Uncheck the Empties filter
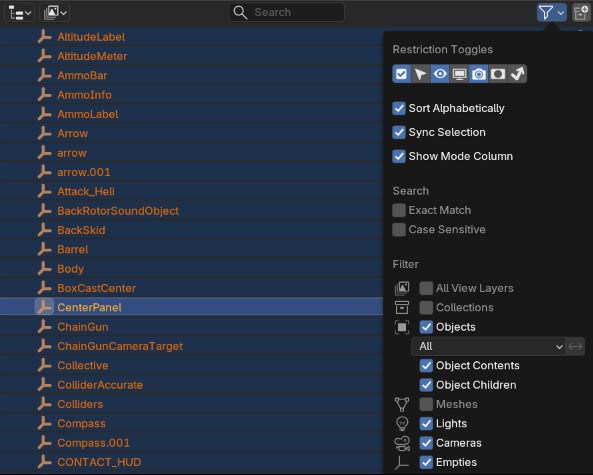Viewport: 593px width, 475px height. pos(426,462)
